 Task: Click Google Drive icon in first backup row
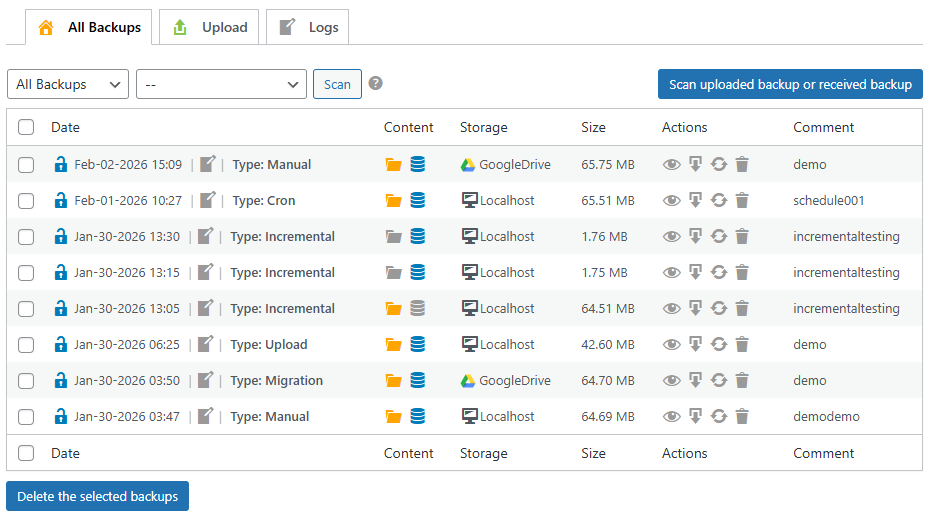[468, 164]
